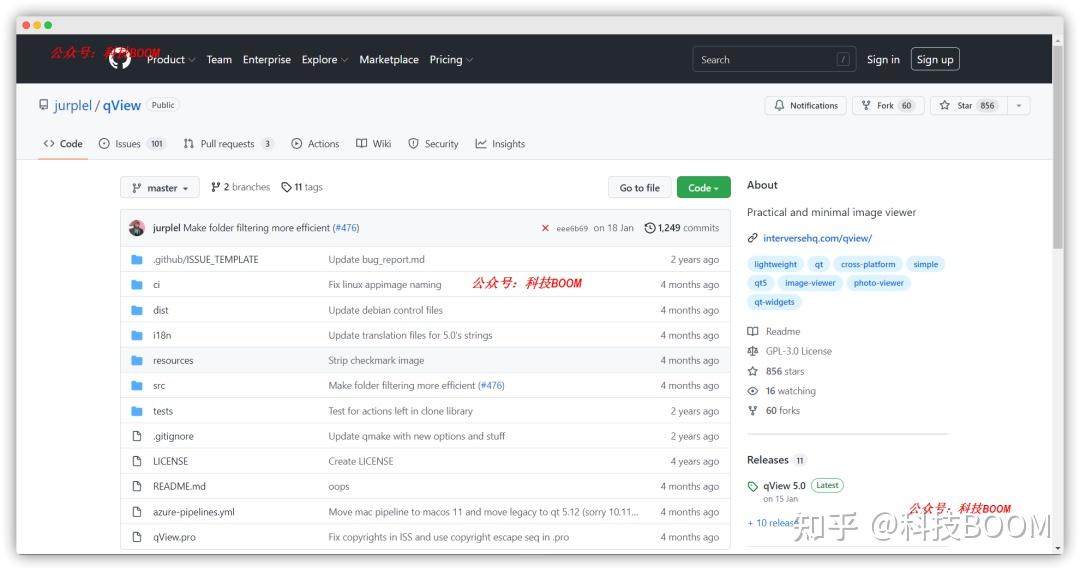This screenshot has height=571, width=1080.
Task: Open the Team page
Action: point(219,59)
